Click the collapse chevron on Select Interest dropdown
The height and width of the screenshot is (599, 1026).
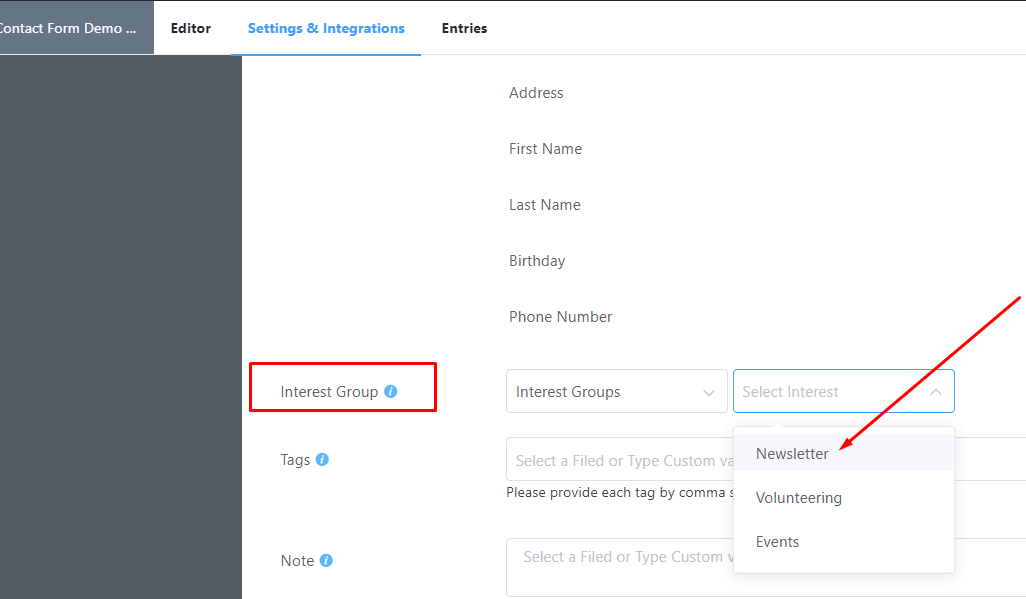(937, 391)
